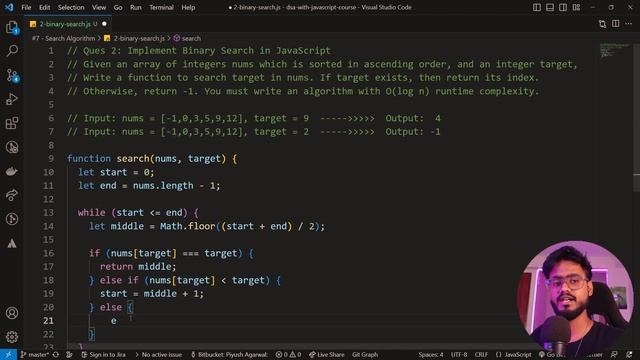This screenshot has height=360, width=640.
Task: Click 'No active issue' status item
Action: pos(158,355)
